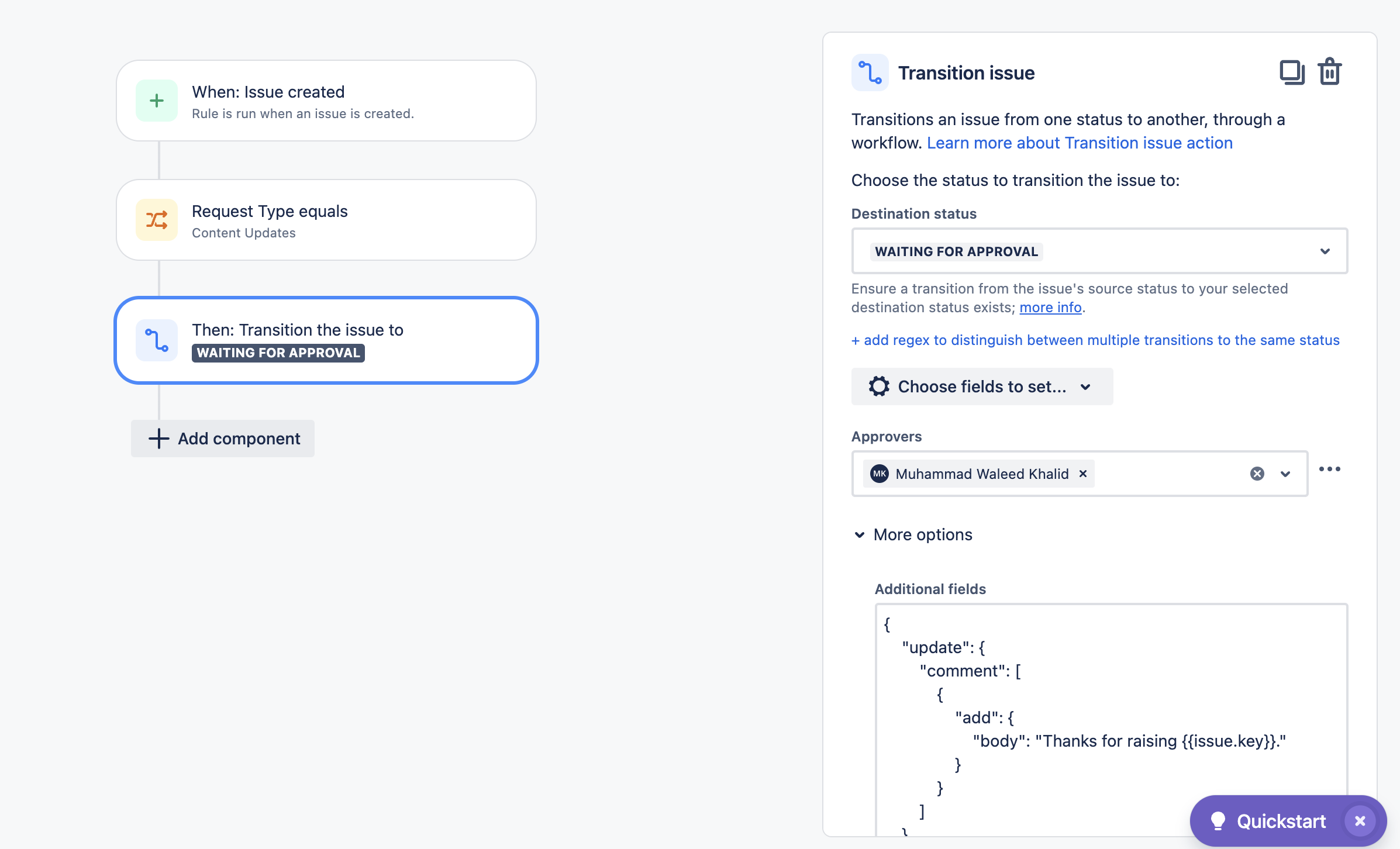The height and width of the screenshot is (849, 1400).
Task: Dismiss the Quickstart panel with X
Action: tap(1360, 821)
